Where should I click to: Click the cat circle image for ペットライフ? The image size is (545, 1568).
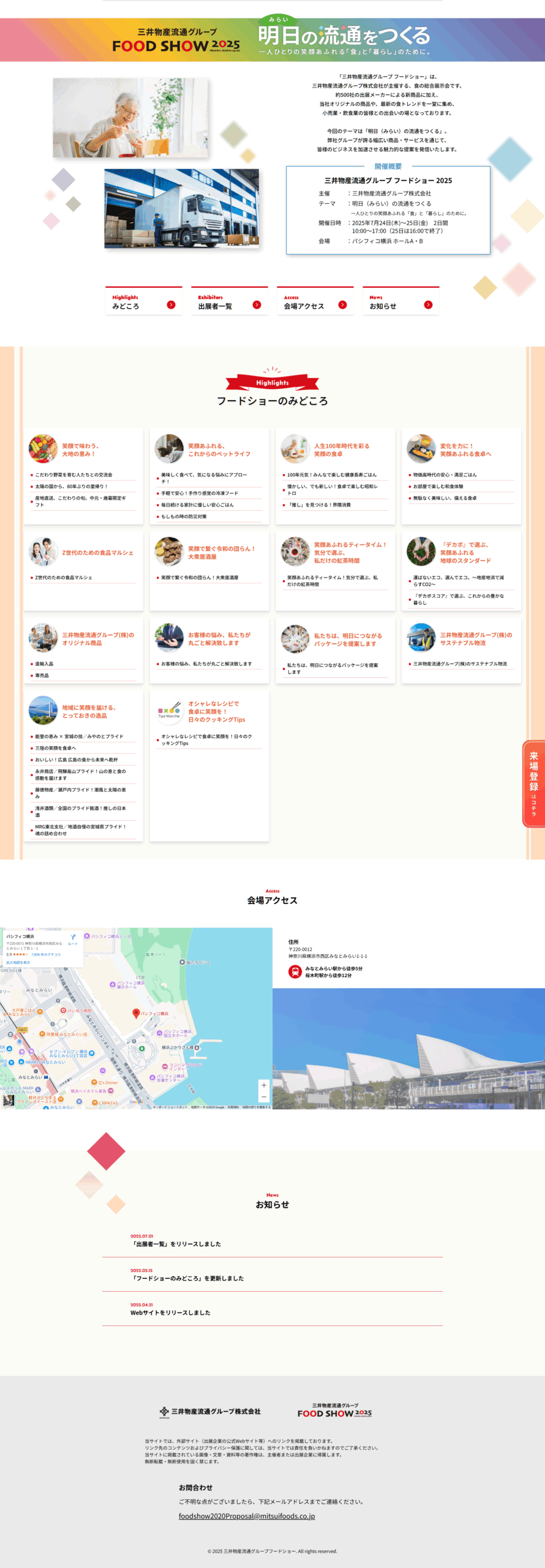(x=169, y=449)
